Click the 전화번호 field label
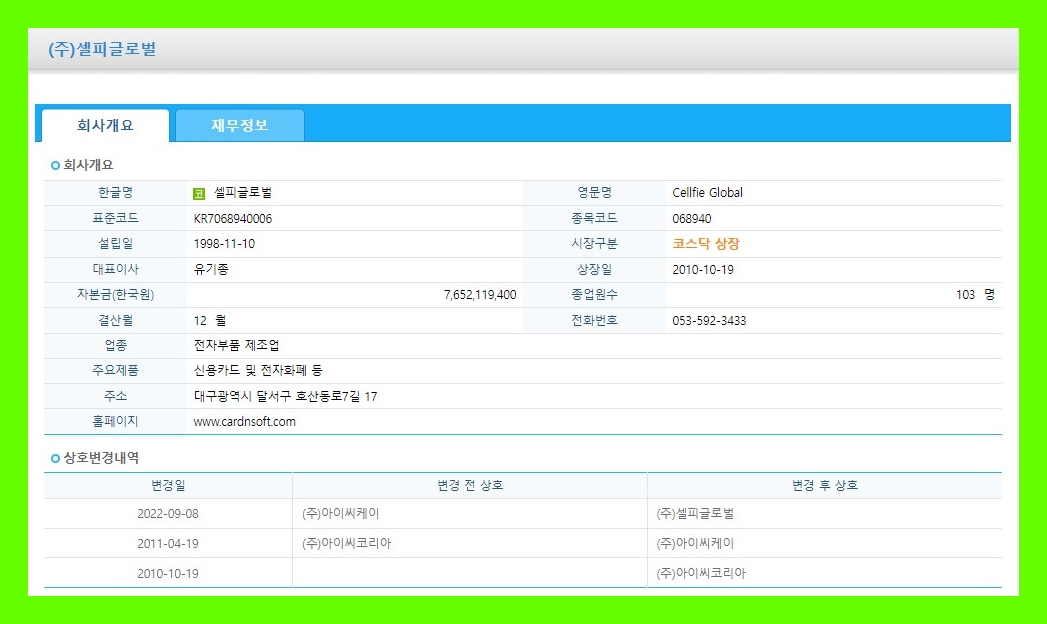This screenshot has width=1047, height=624. [594, 321]
